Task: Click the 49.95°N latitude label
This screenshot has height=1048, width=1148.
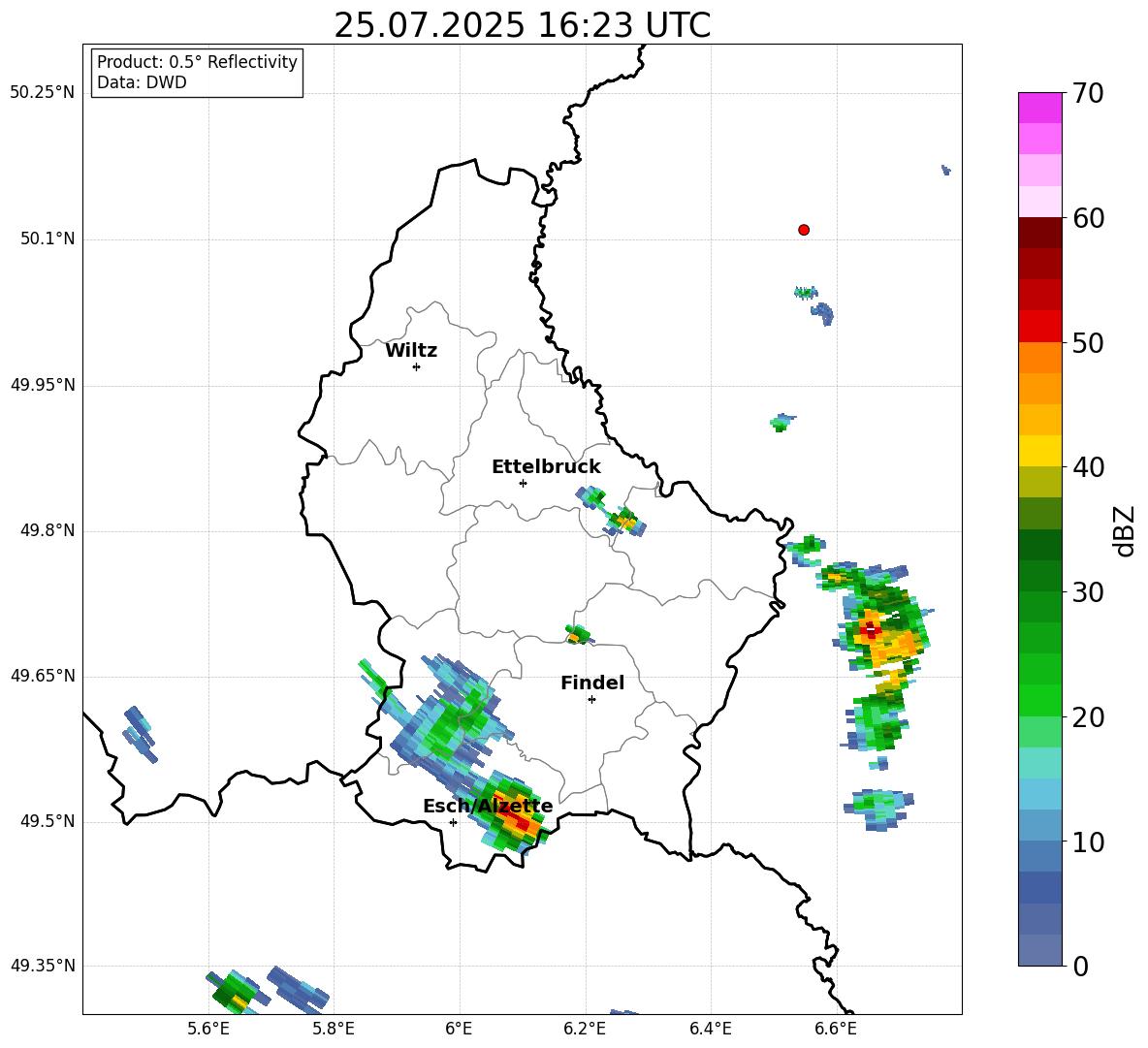Action: coord(43,385)
